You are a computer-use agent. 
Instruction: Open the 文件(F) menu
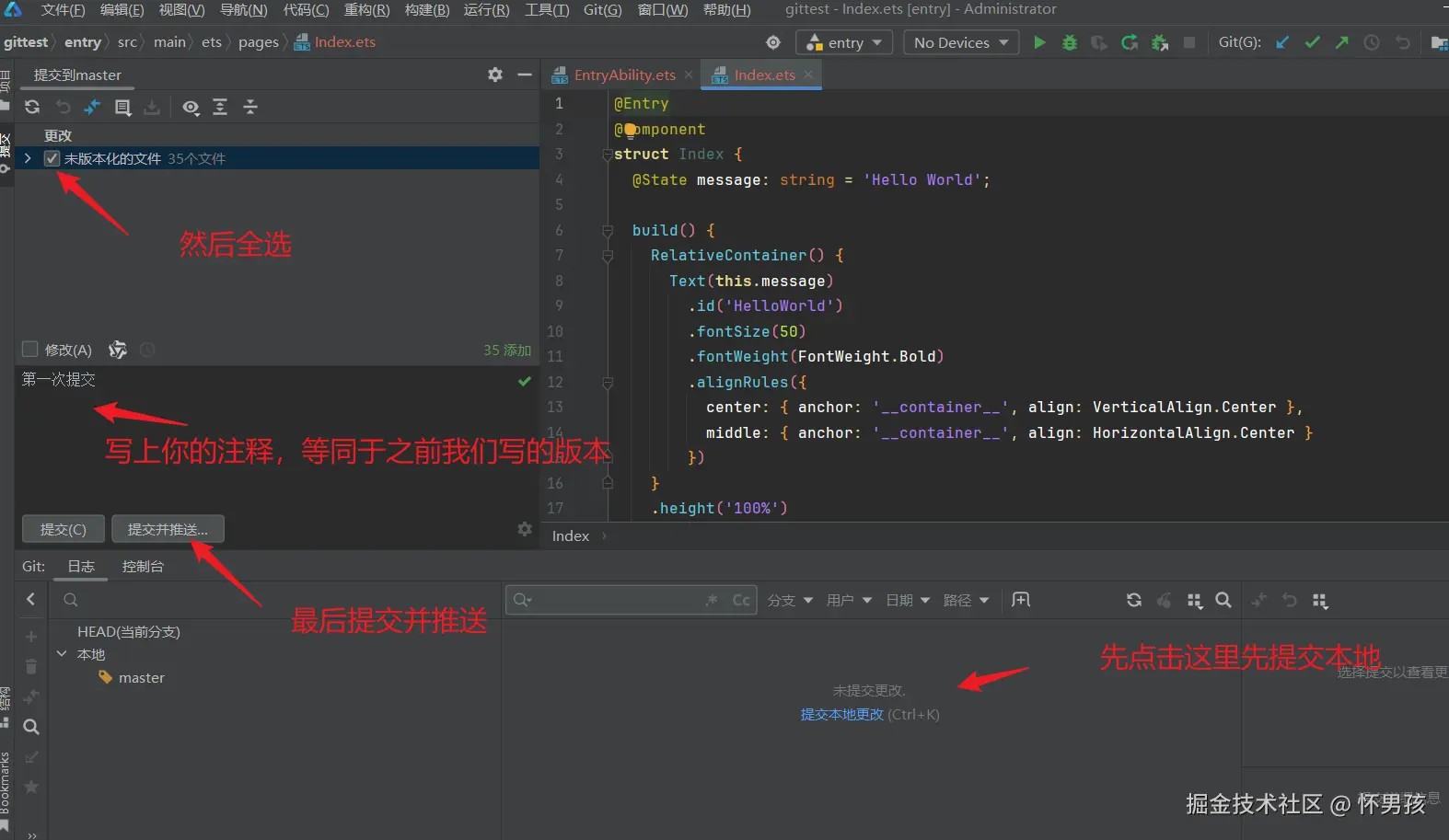click(63, 10)
